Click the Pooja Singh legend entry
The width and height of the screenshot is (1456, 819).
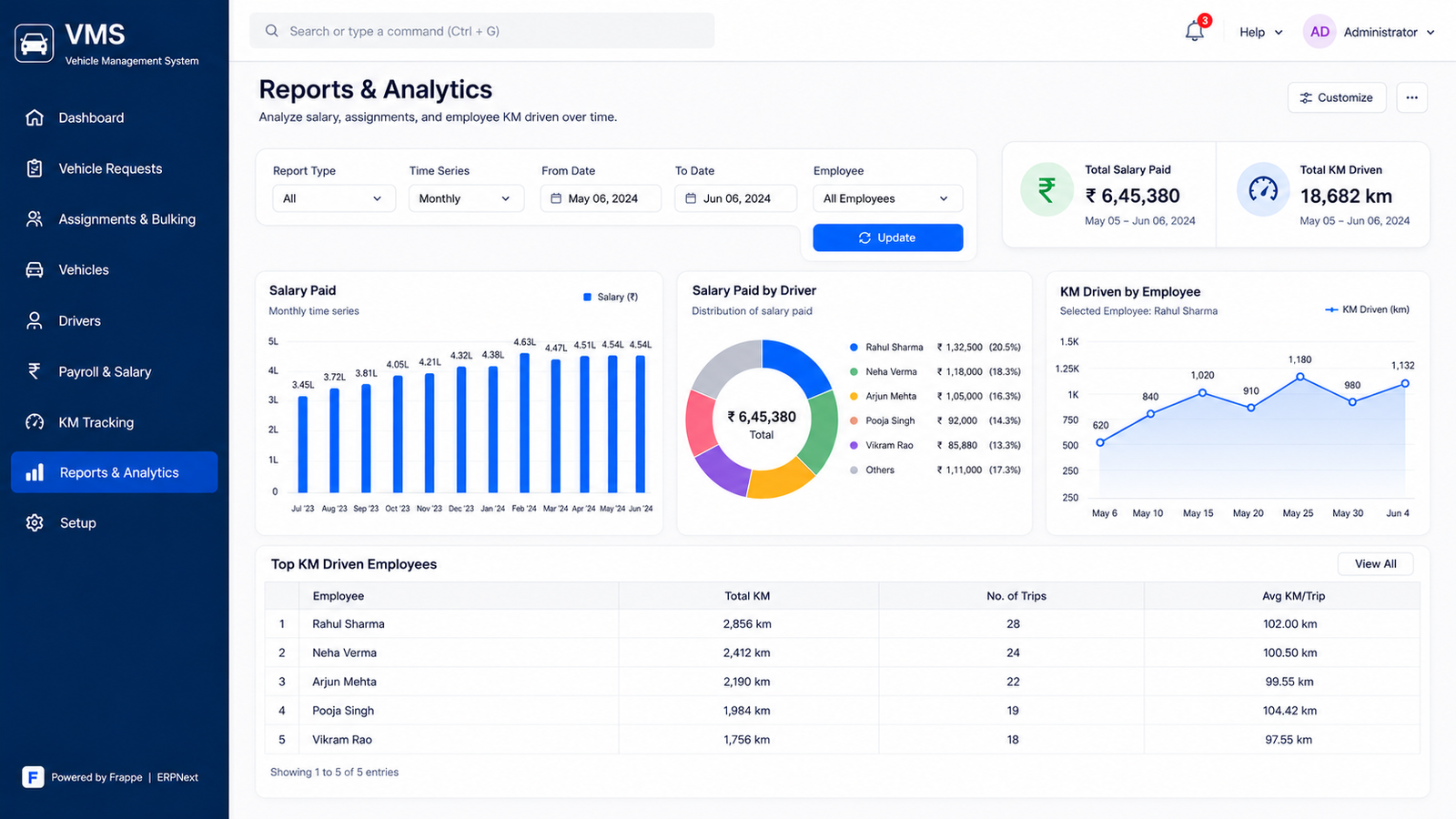[935, 421]
